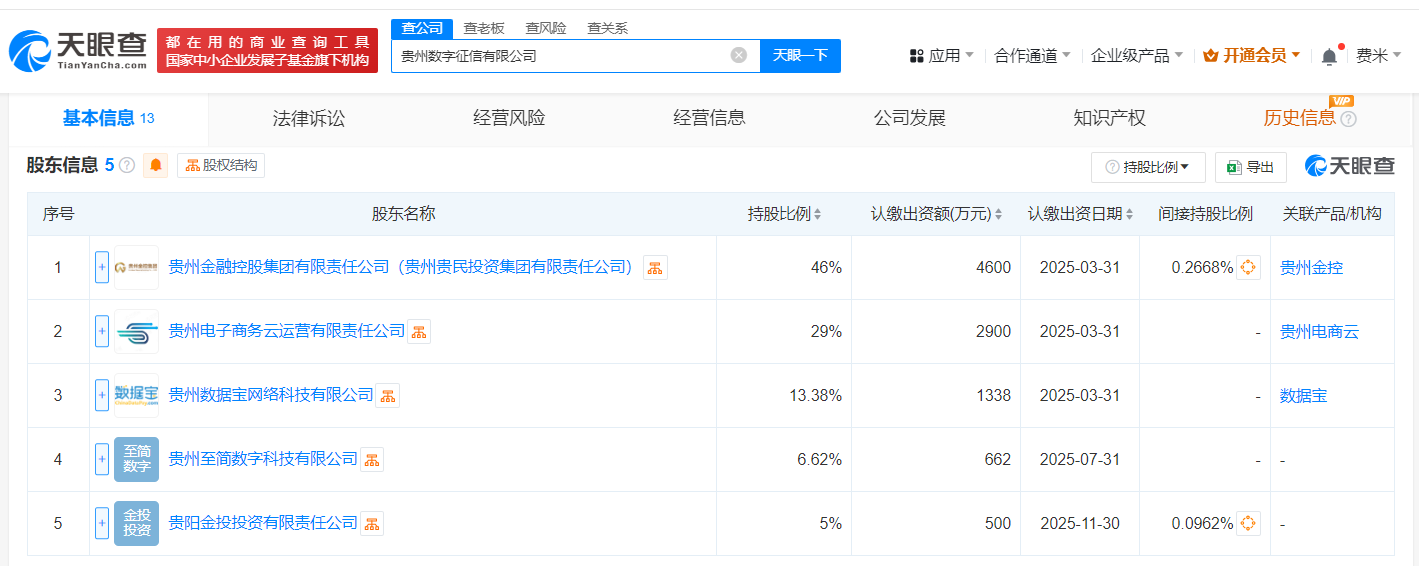This screenshot has width=1419, height=566.
Task: Open the 持股比例 dropdown filter
Action: [x=1148, y=168]
